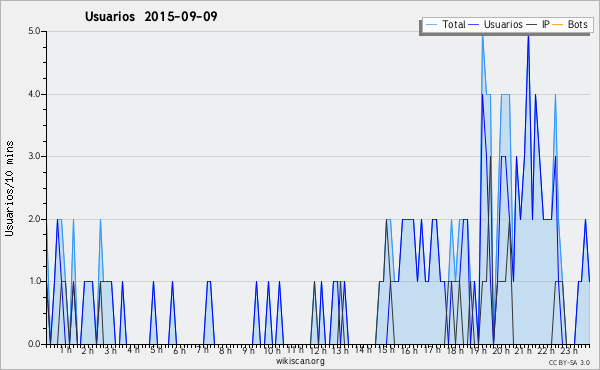This screenshot has width=600, height=370.
Task: Click the '10 h' x-axis label
Action: (272, 350)
